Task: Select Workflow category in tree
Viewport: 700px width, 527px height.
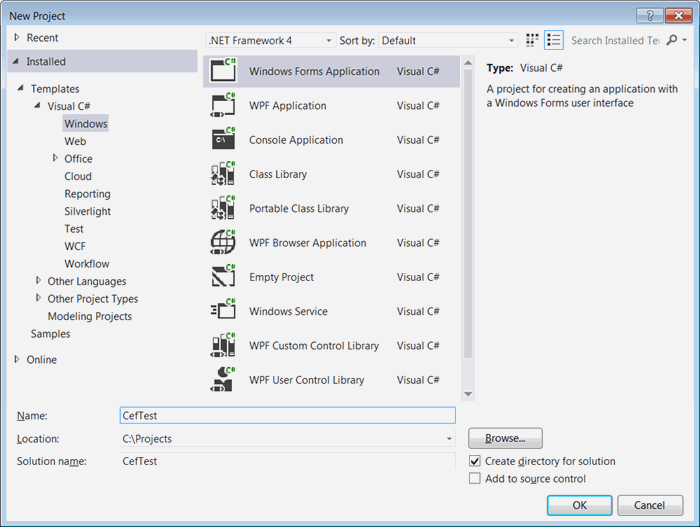Action: (x=87, y=264)
